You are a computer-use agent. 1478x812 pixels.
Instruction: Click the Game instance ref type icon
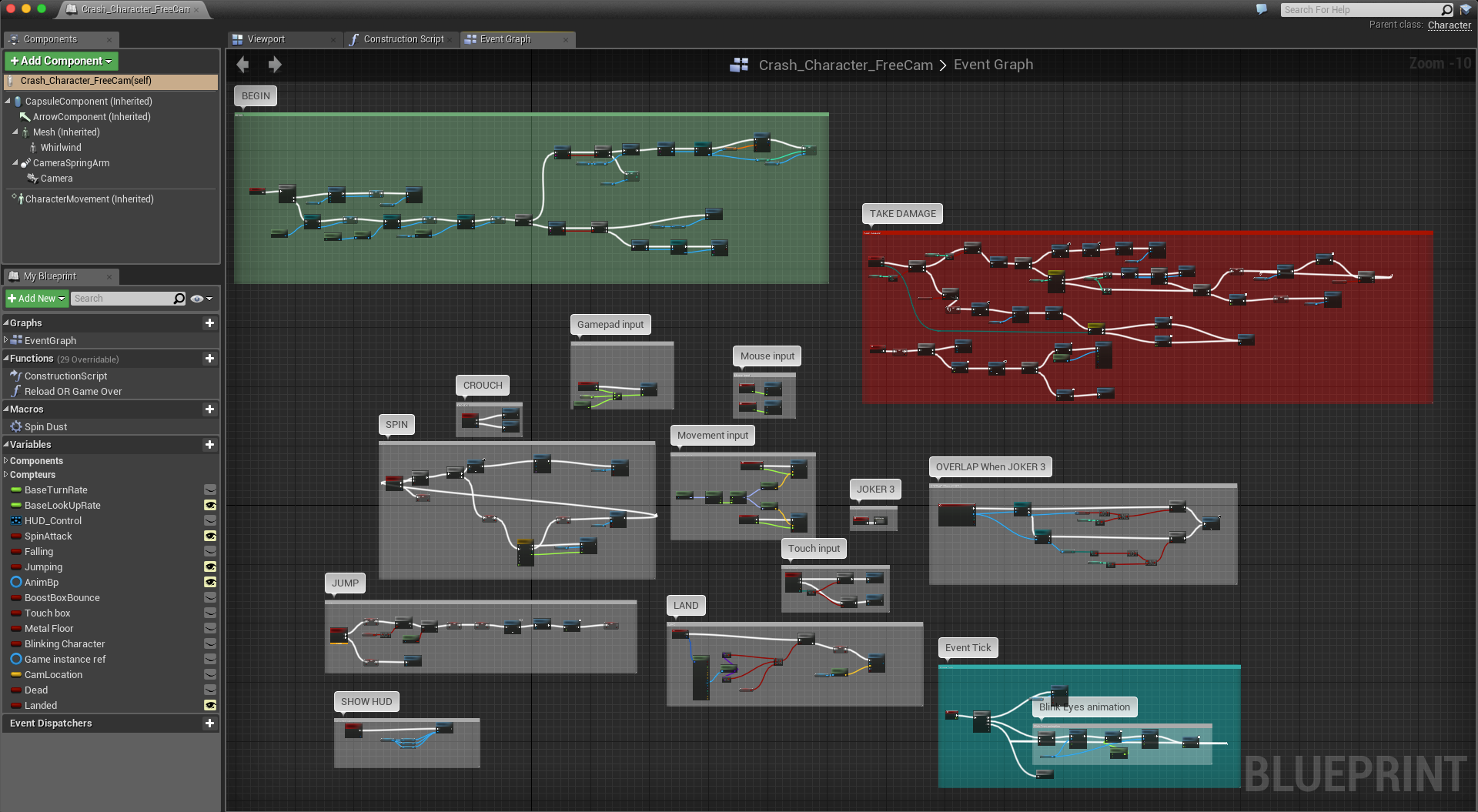click(x=16, y=659)
